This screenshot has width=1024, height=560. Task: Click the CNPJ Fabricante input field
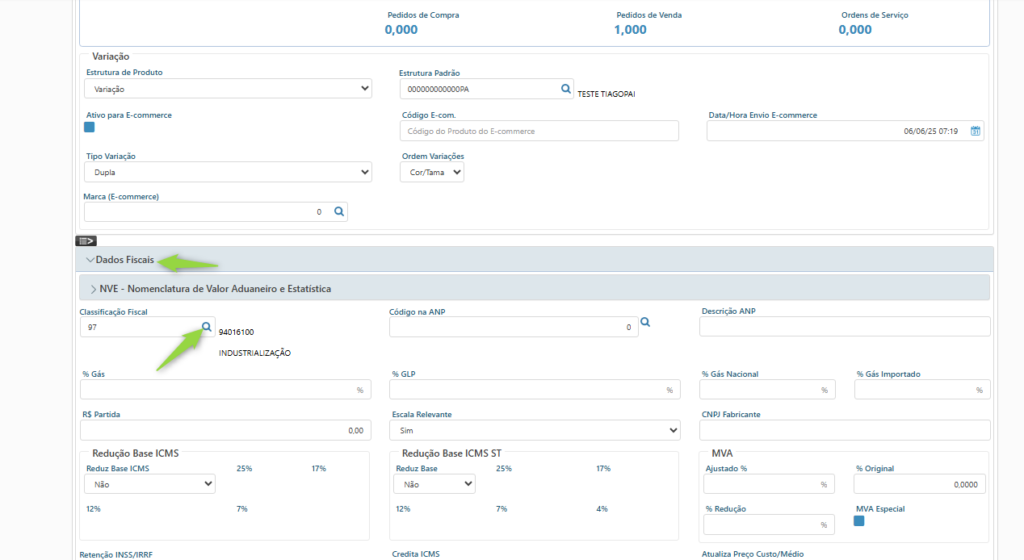tap(844, 430)
